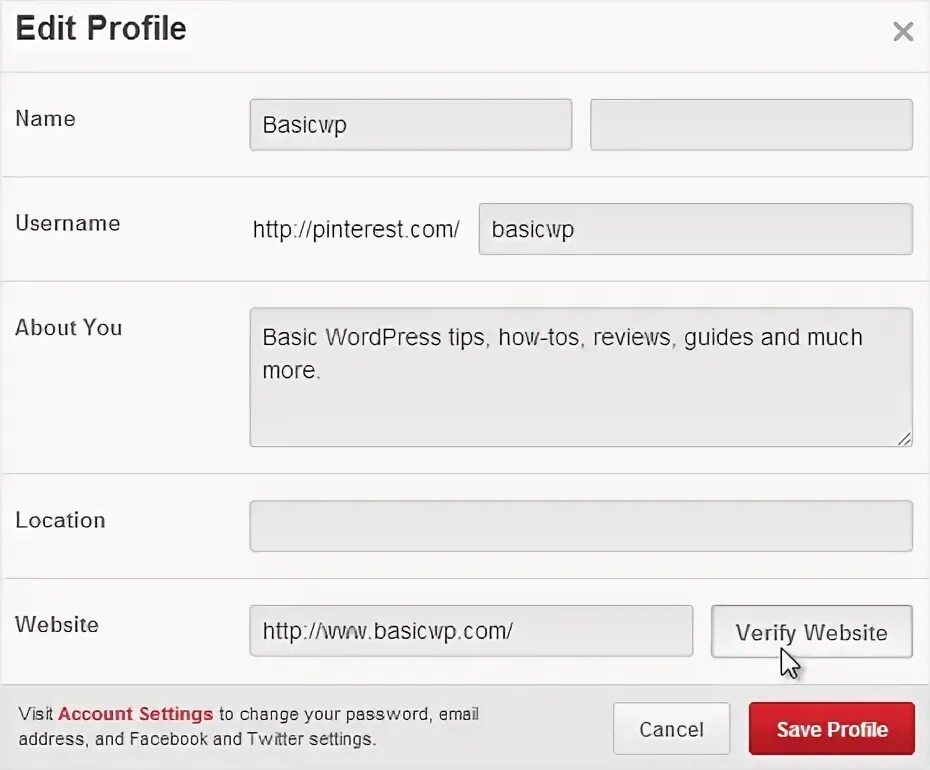
Task: Click the first name field containing Basicwp
Action: pos(410,125)
